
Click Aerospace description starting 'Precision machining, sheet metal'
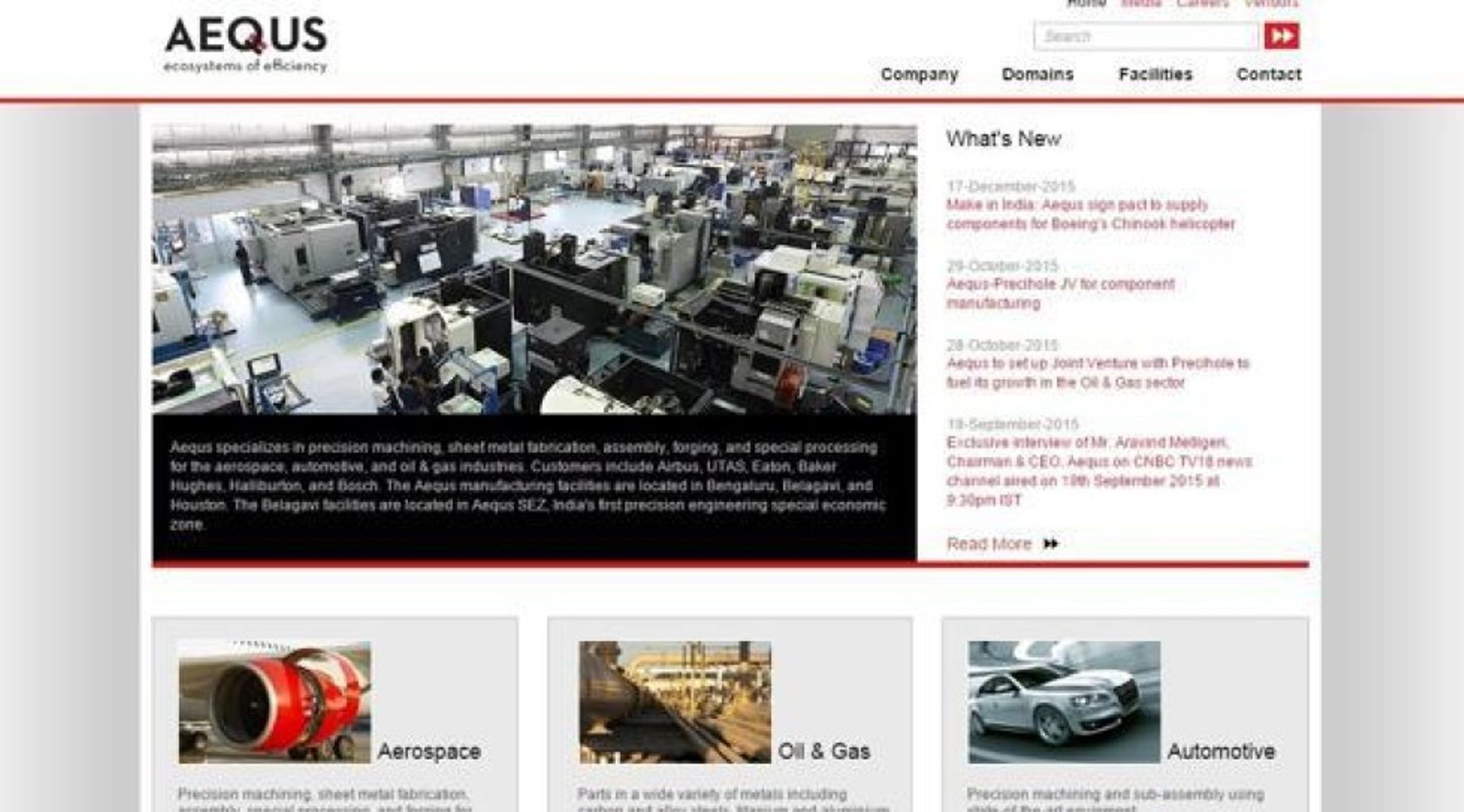[325, 801]
